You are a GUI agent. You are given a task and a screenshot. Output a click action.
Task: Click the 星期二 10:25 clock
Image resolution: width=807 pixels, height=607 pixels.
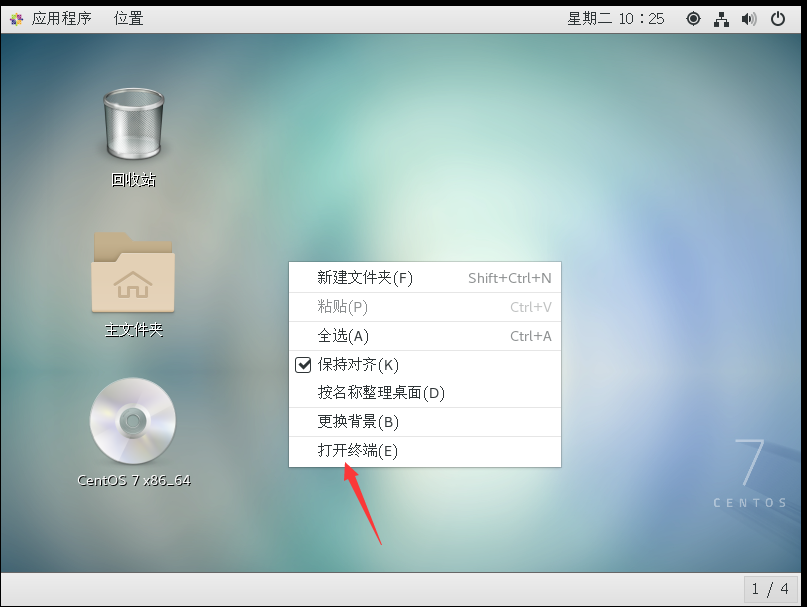616,19
